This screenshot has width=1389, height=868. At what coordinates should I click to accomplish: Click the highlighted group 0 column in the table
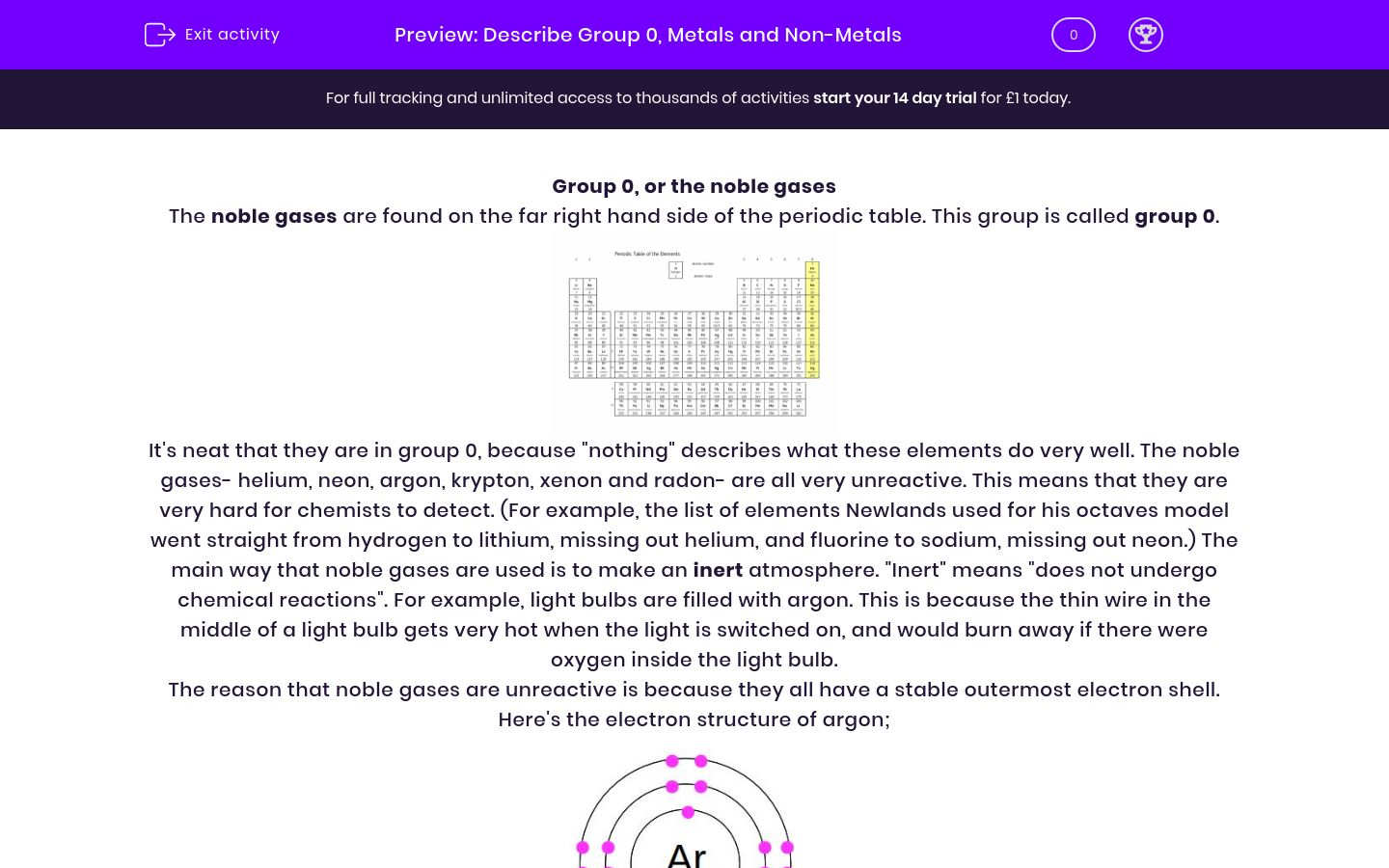point(812,321)
